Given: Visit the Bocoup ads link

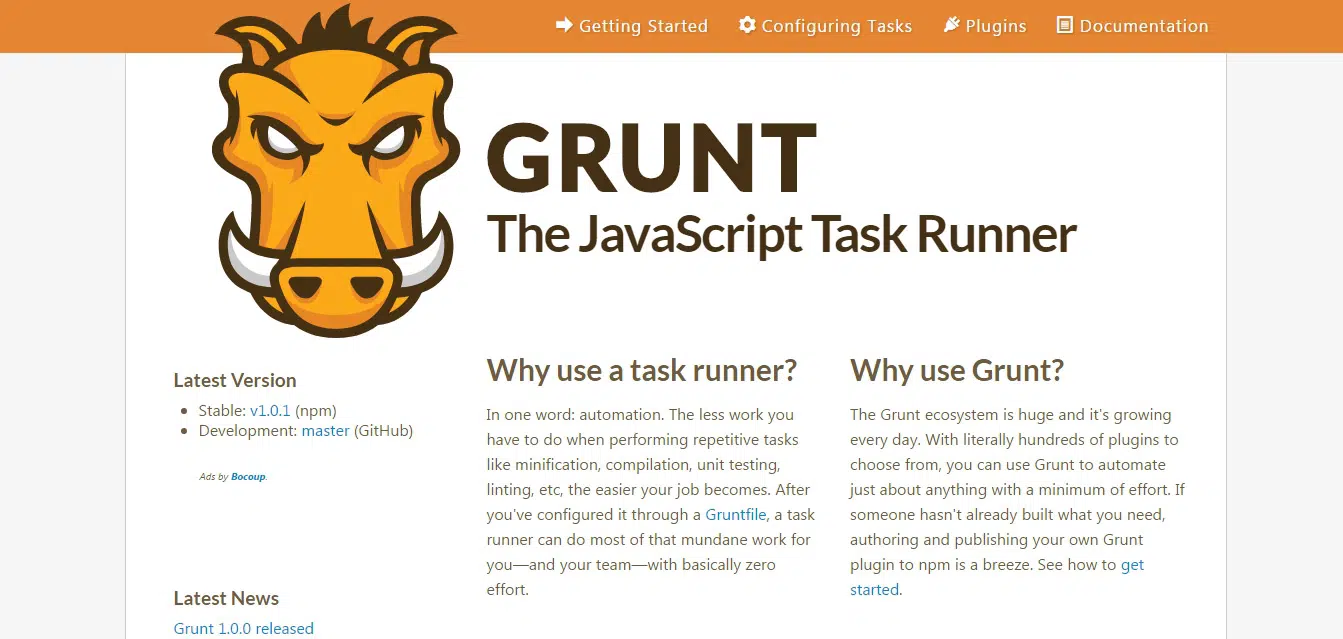Looking at the screenshot, I should click(248, 477).
